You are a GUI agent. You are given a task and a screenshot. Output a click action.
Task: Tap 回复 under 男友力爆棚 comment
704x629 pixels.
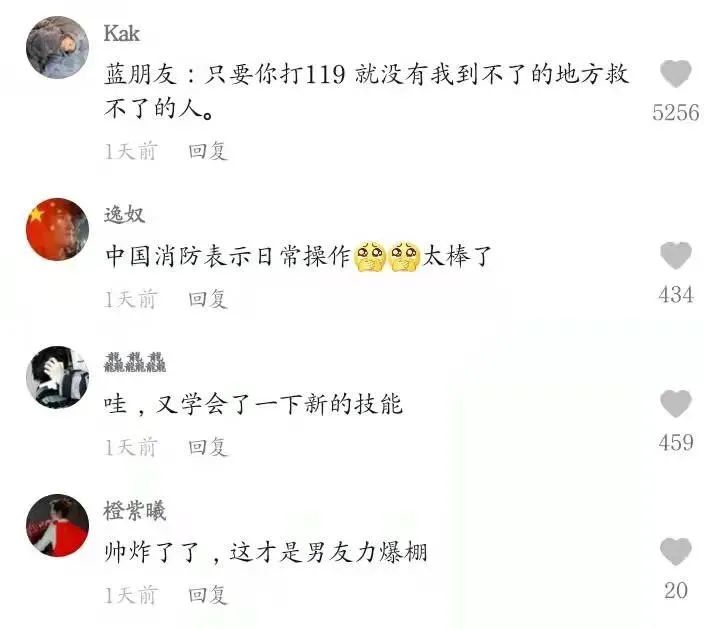coord(207,595)
